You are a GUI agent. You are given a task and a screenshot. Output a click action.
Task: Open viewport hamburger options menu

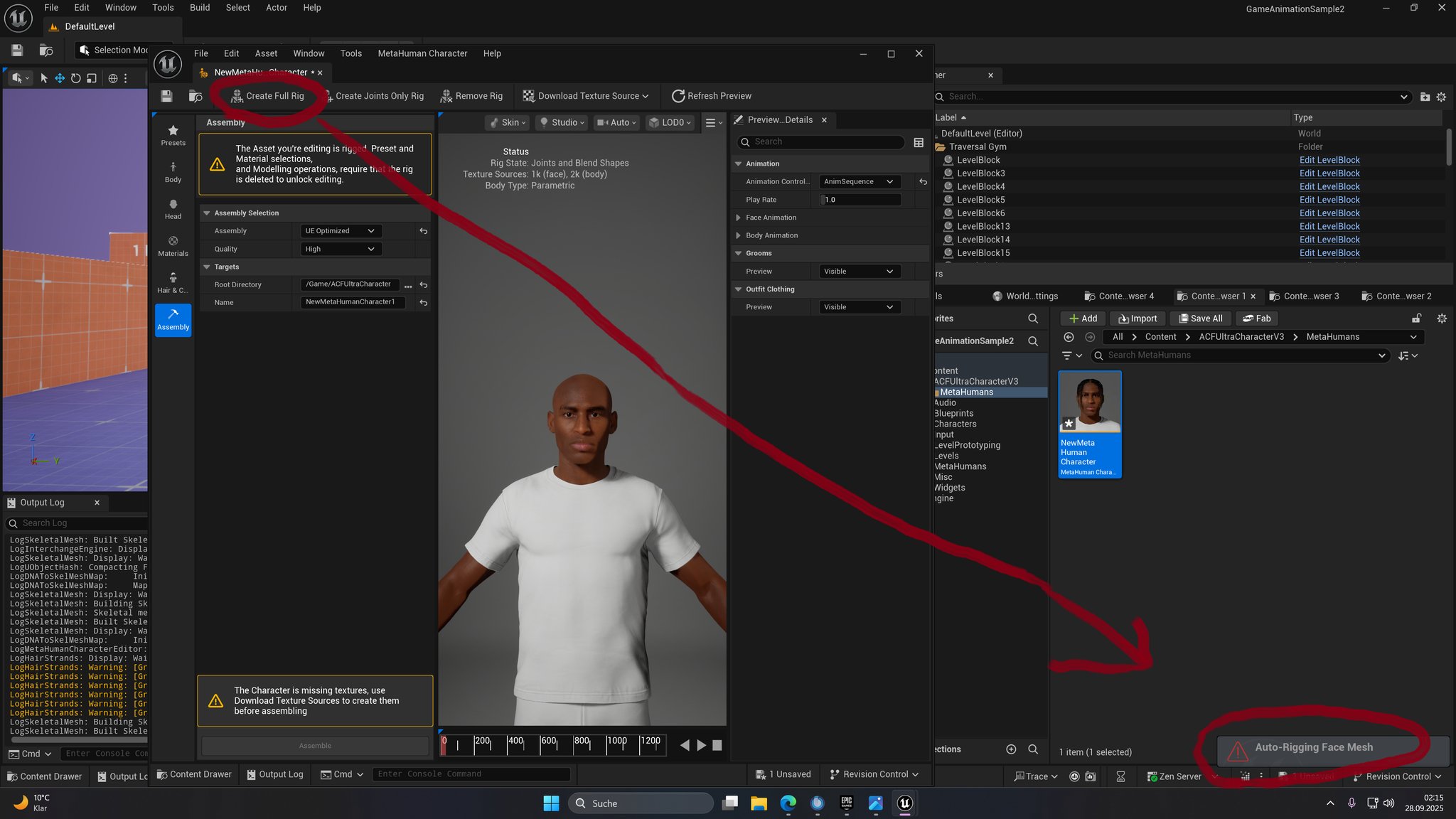[713, 122]
